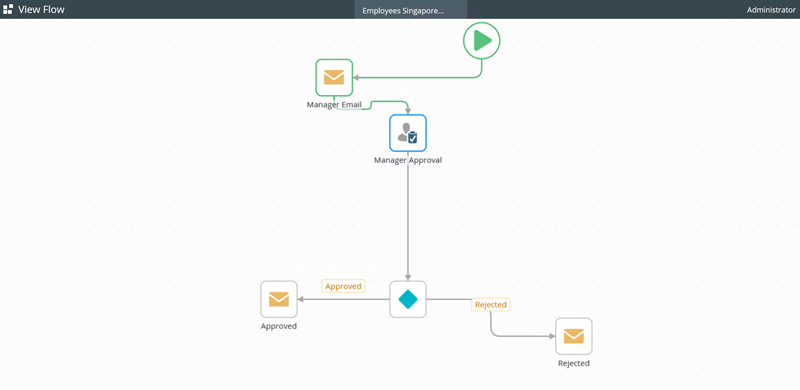This screenshot has height=390, width=800.
Task: Select the diamond decision node
Action: click(408, 299)
